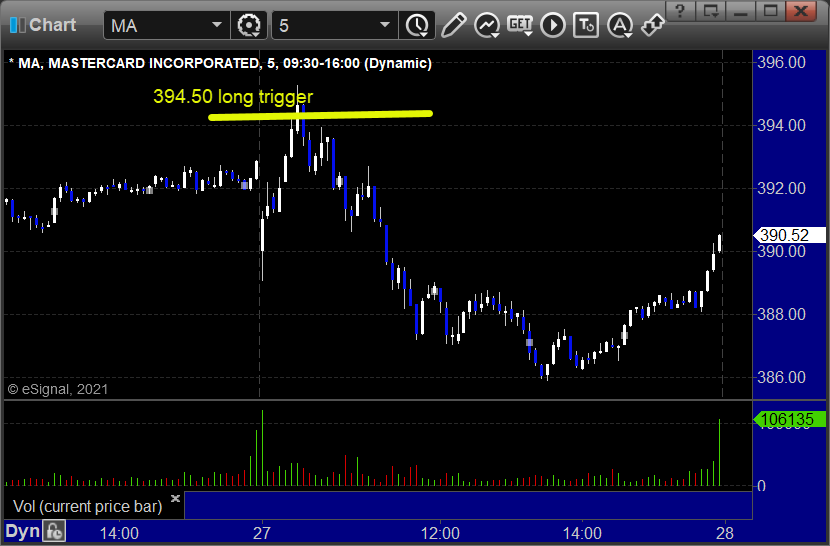This screenshot has width=830, height=546.
Task: Open the MA symbol dropdown
Action: point(217,25)
